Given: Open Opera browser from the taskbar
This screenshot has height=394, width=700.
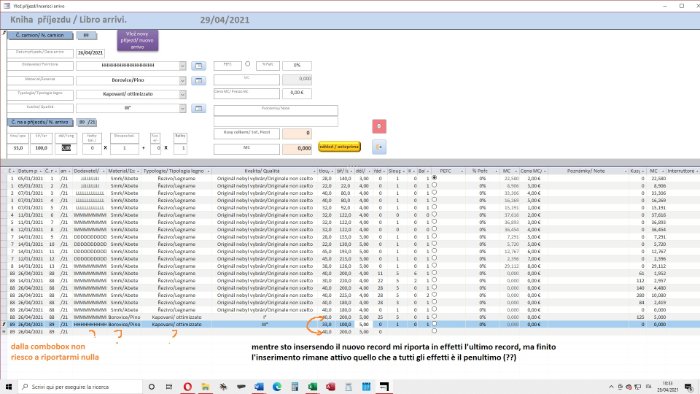Looking at the screenshot, I should [188, 386].
